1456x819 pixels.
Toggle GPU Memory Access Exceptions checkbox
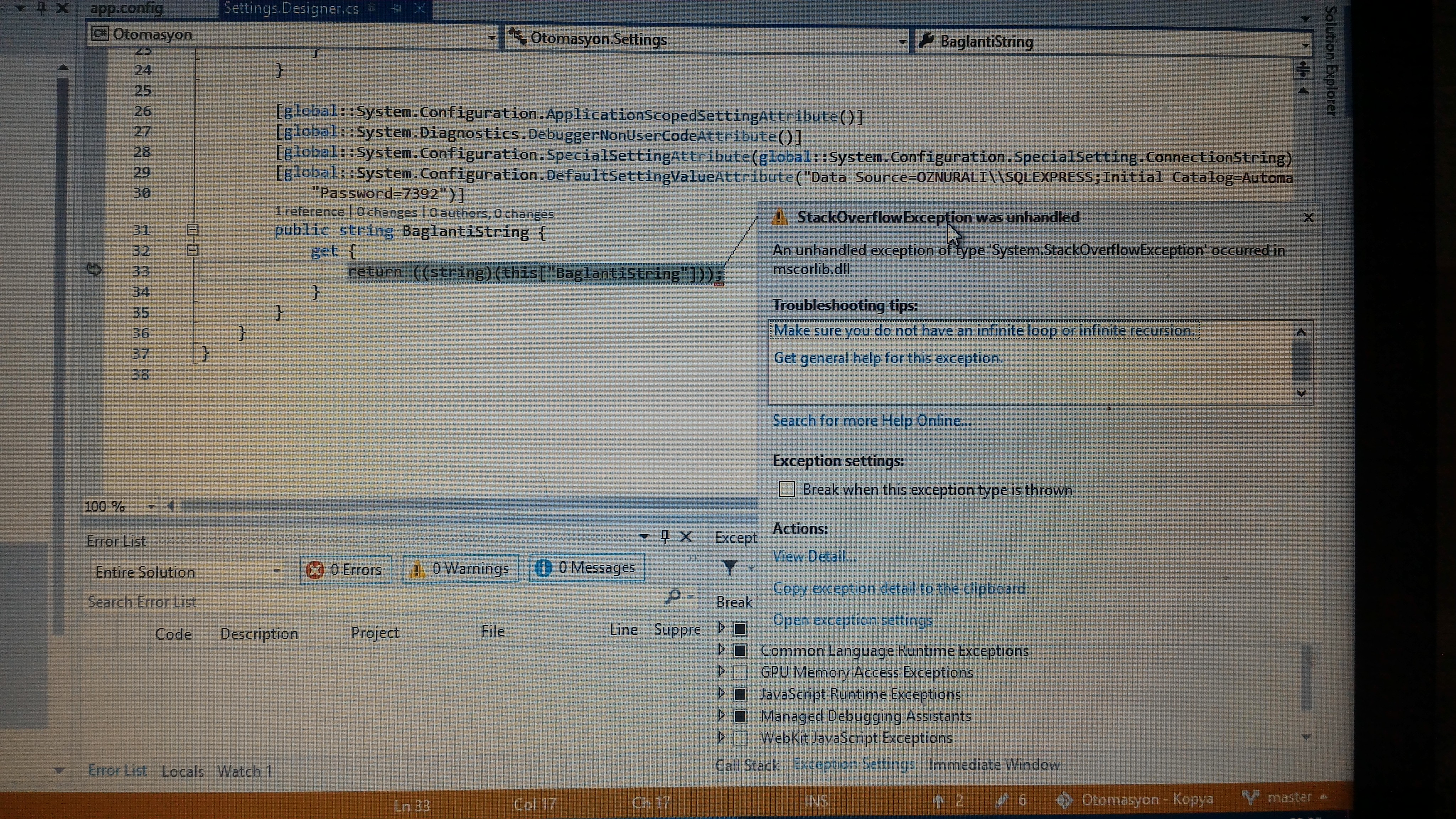tap(740, 673)
